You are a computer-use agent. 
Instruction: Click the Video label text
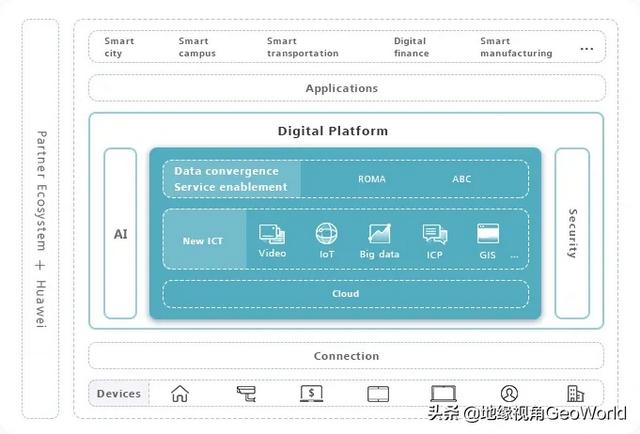pos(272,253)
